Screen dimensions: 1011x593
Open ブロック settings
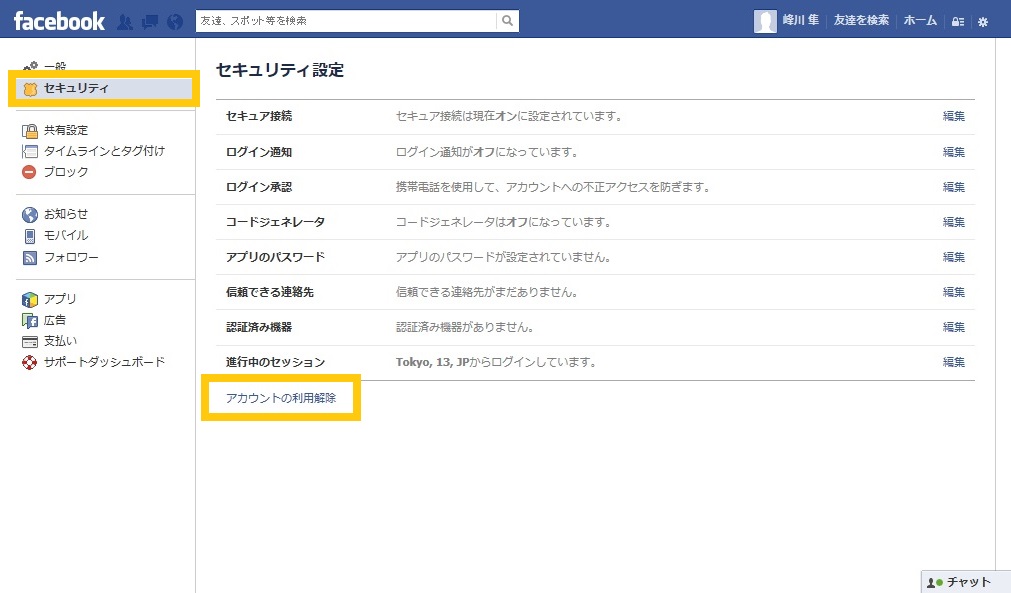[x=66, y=172]
